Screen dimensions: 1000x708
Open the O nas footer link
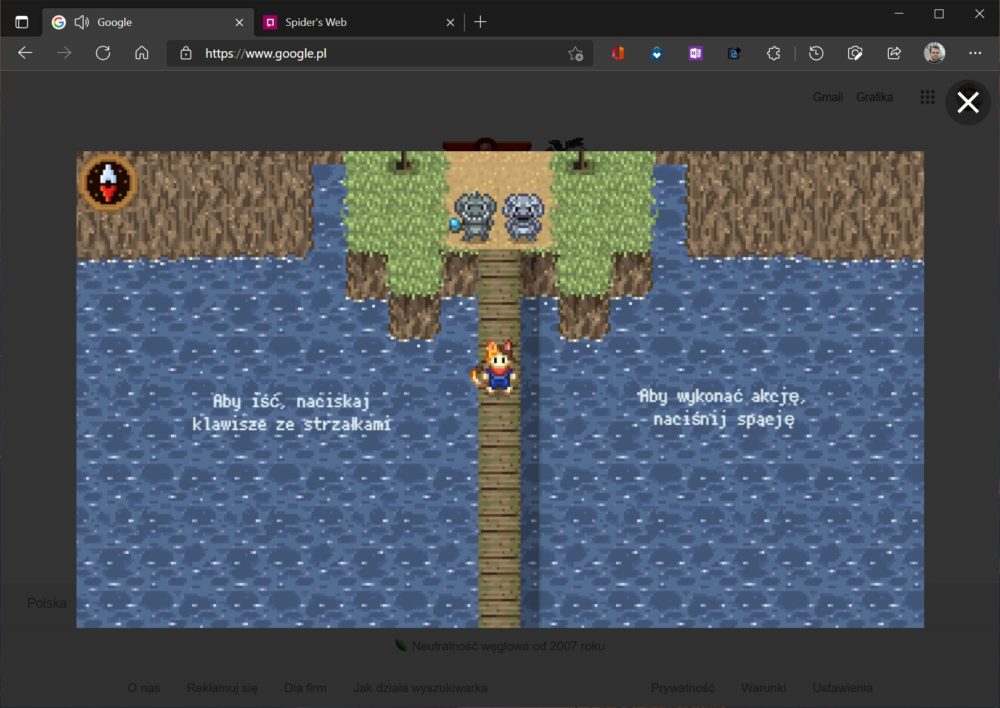click(x=143, y=688)
